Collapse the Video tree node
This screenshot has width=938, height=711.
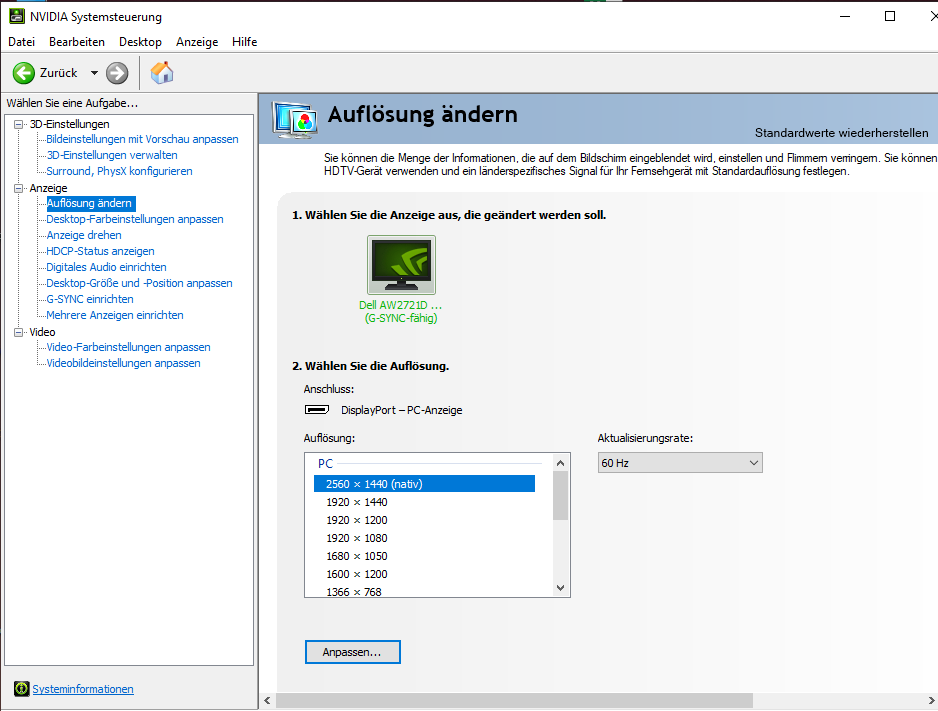pyautogui.click(x=18, y=332)
